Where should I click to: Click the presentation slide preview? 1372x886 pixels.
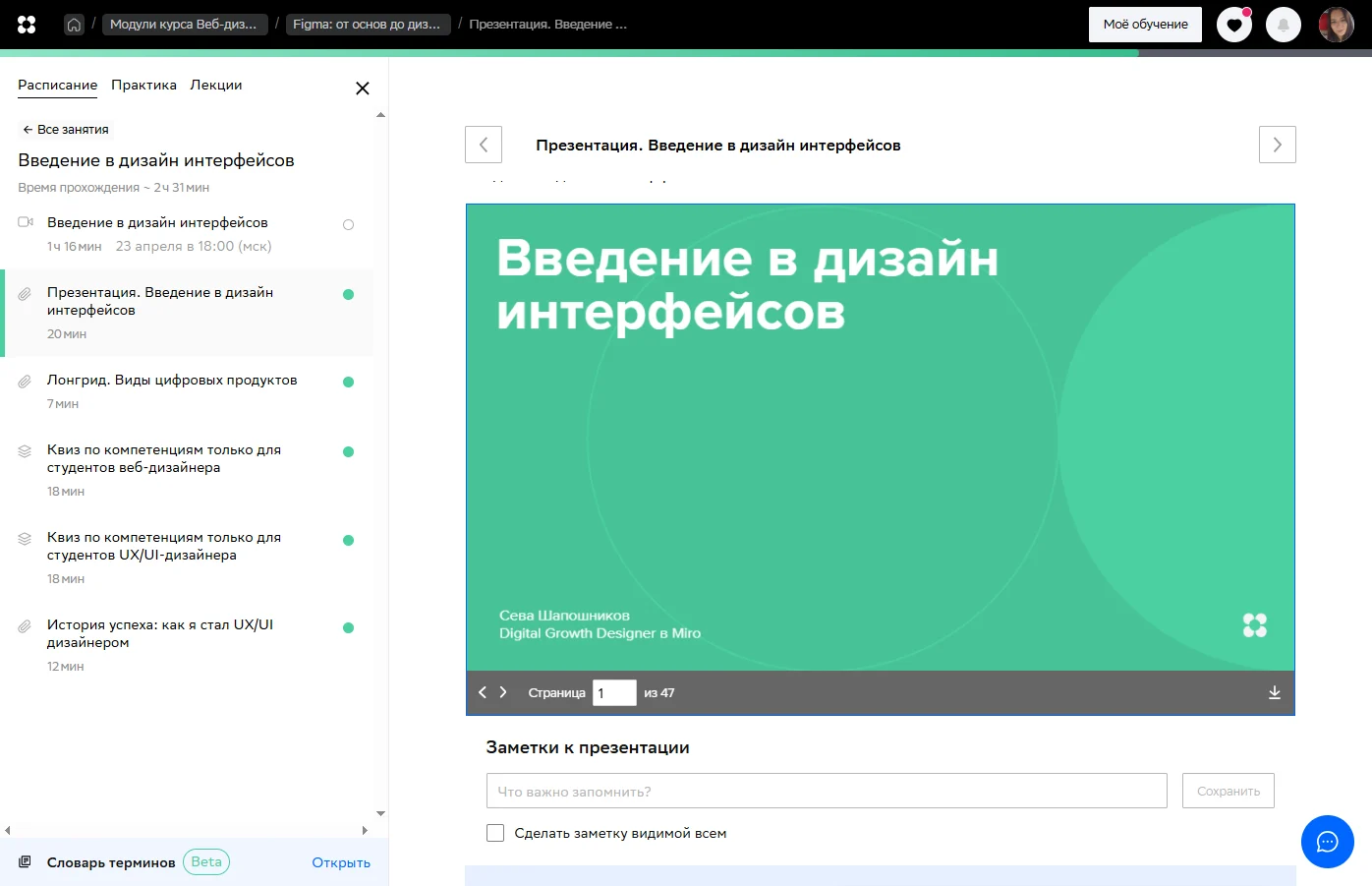(881, 438)
